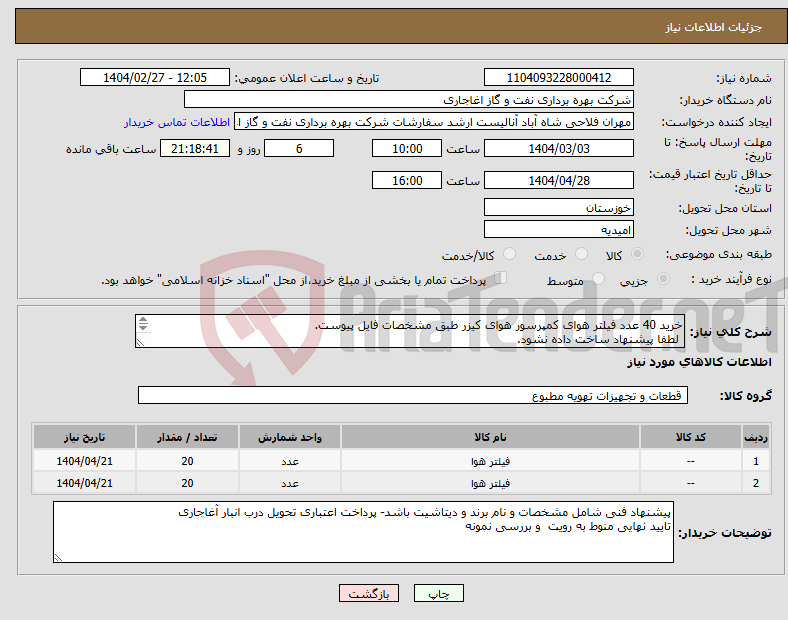788x620 pixels.
Task: Click the buyer notes text area
Action: [363, 532]
